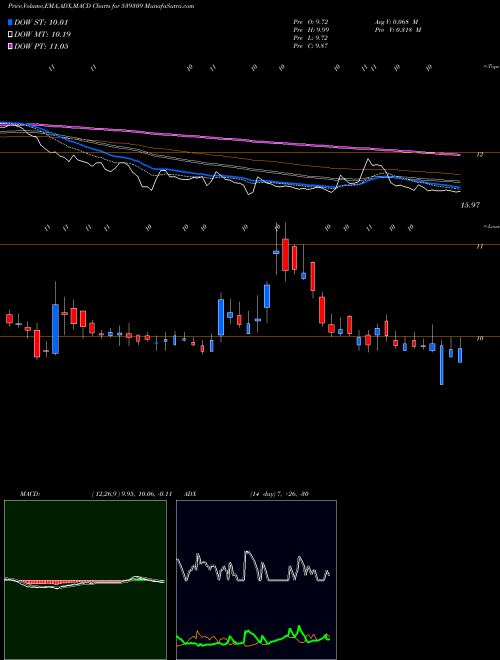Click the blue DOW ST legend swatch
This screenshot has height=660, width=500.
pyautogui.click(x=10, y=22)
